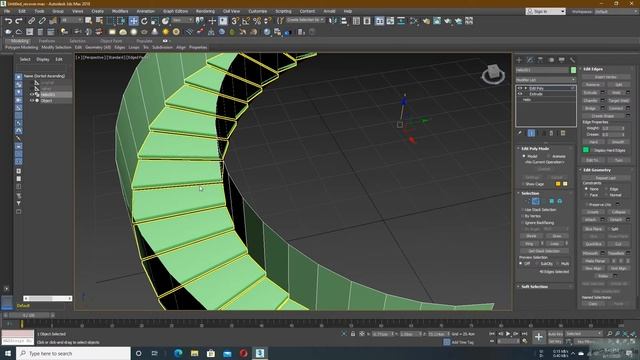
Task: Click the Collapse button in Edit Geometry
Action: 618,212
